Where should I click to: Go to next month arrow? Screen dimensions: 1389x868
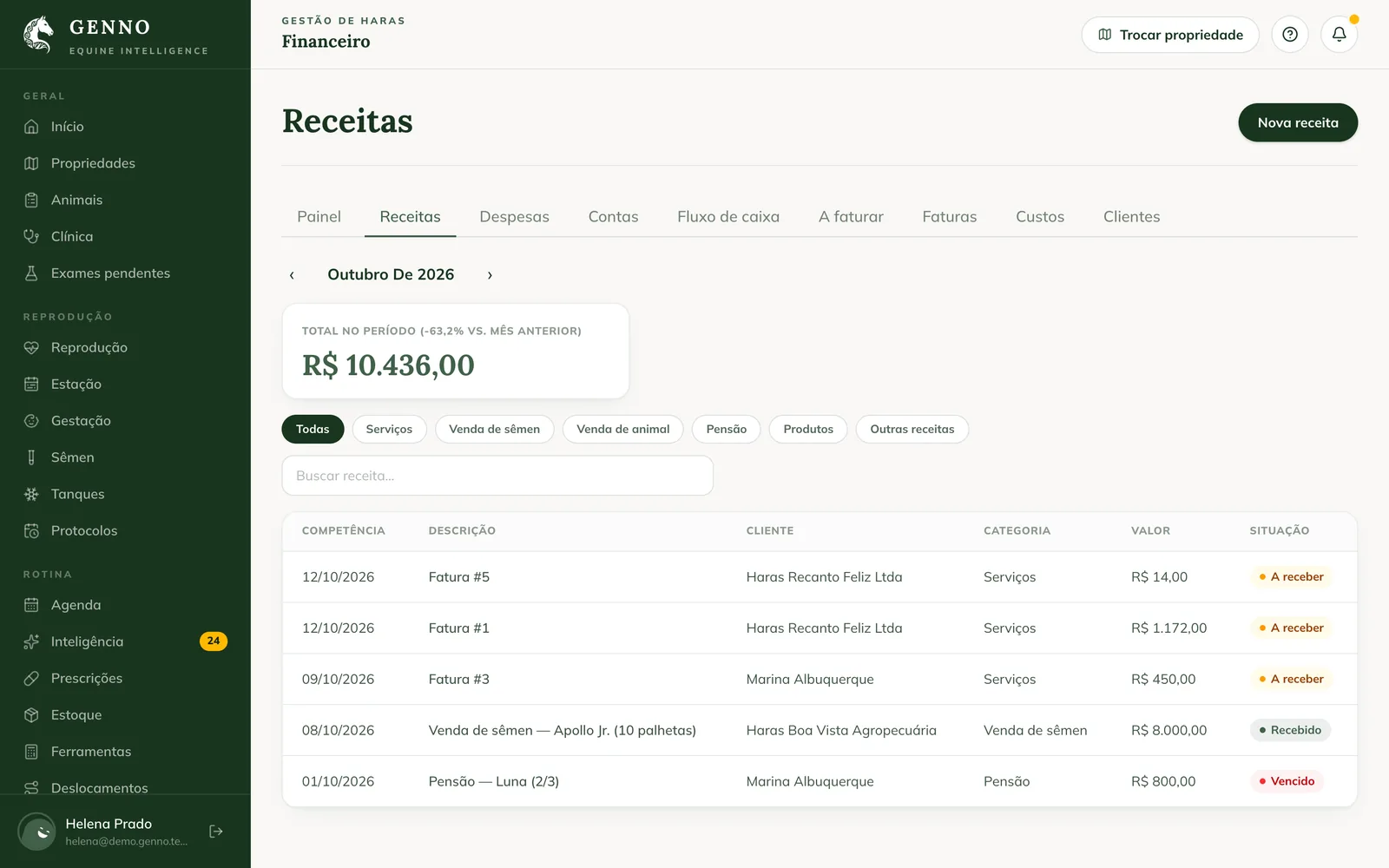click(x=490, y=275)
